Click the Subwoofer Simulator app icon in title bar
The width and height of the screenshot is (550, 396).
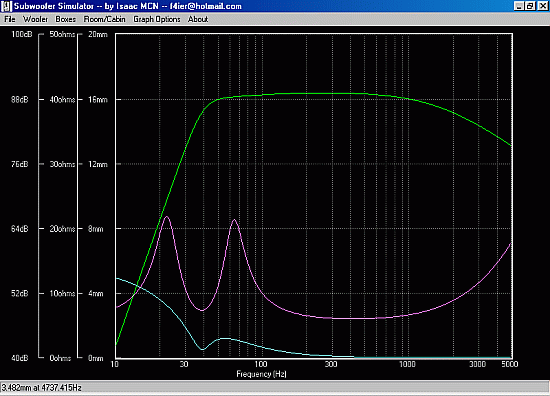pyautogui.click(x=6, y=6)
